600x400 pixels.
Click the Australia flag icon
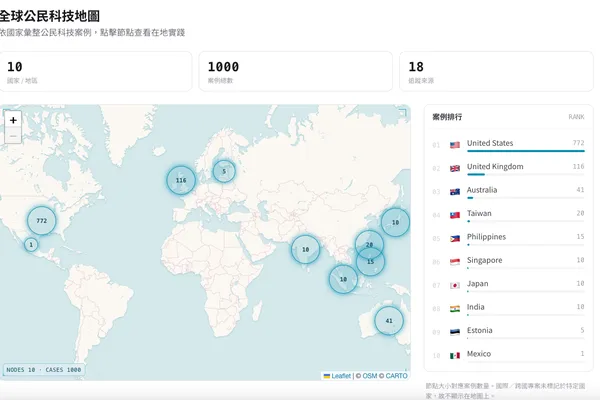[455, 192]
